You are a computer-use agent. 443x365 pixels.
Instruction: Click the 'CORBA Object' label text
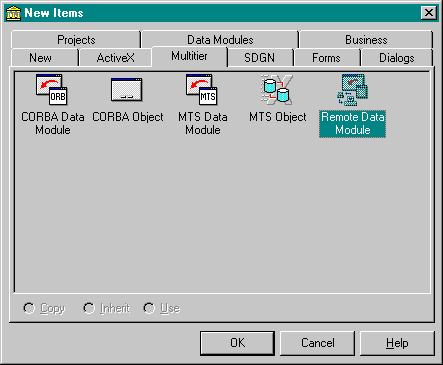pos(128,117)
